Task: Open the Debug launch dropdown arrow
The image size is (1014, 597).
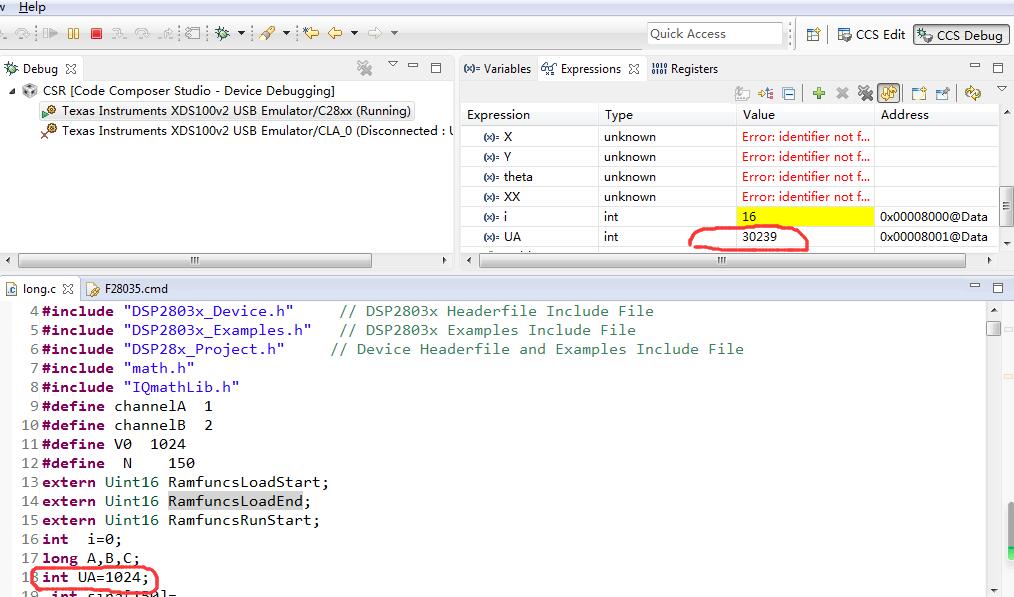Action: point(241,33)
